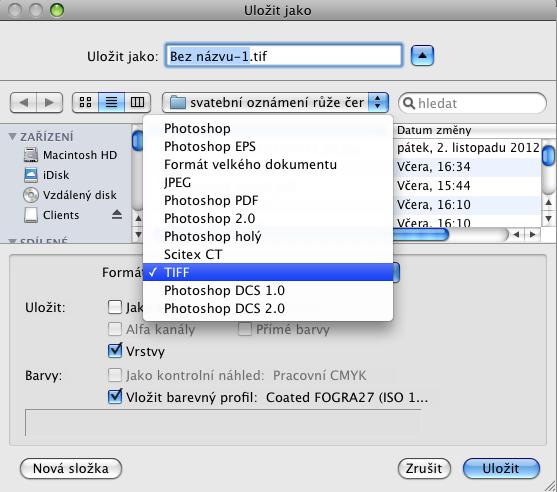Viewport: 557px width, 492px height.
Task: Choose Photoshop DCS 1.0 format
Action: (268, 291)
